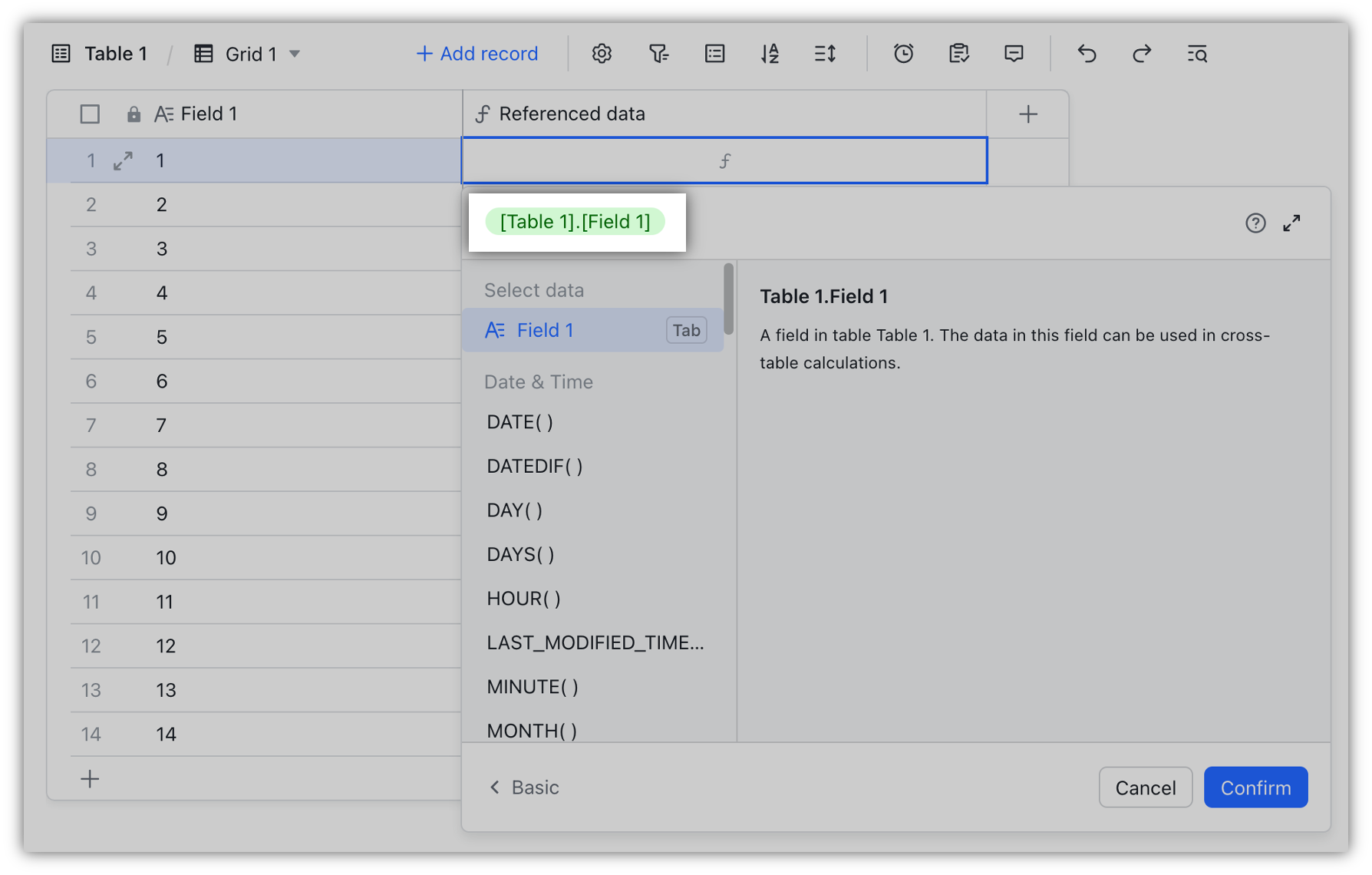Expand record 1 with arrows icon
This screenshot has height=875, width=1372.
pyautogui.click(x=123, y=161)
